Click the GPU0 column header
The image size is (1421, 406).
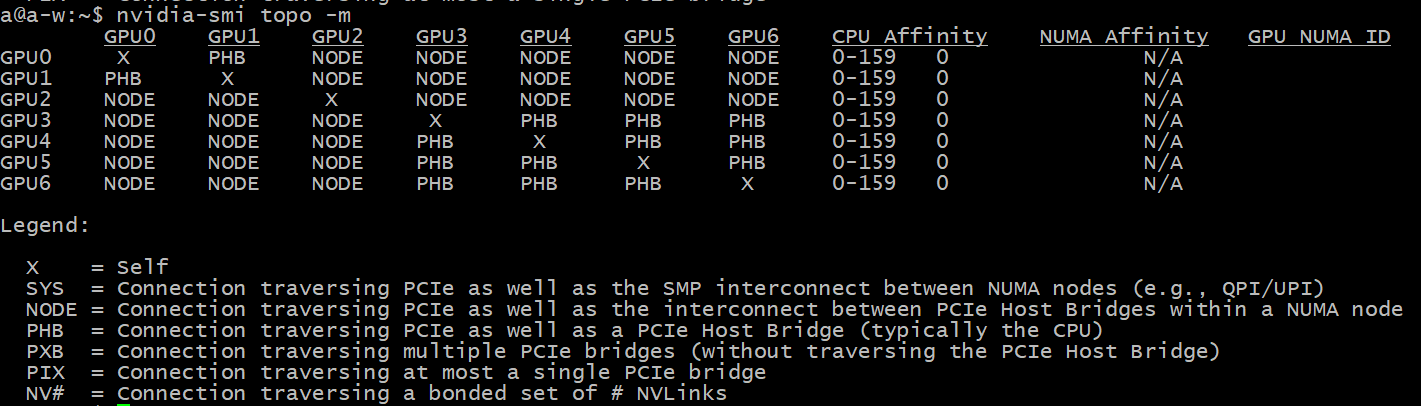click(x=129, y=37)
